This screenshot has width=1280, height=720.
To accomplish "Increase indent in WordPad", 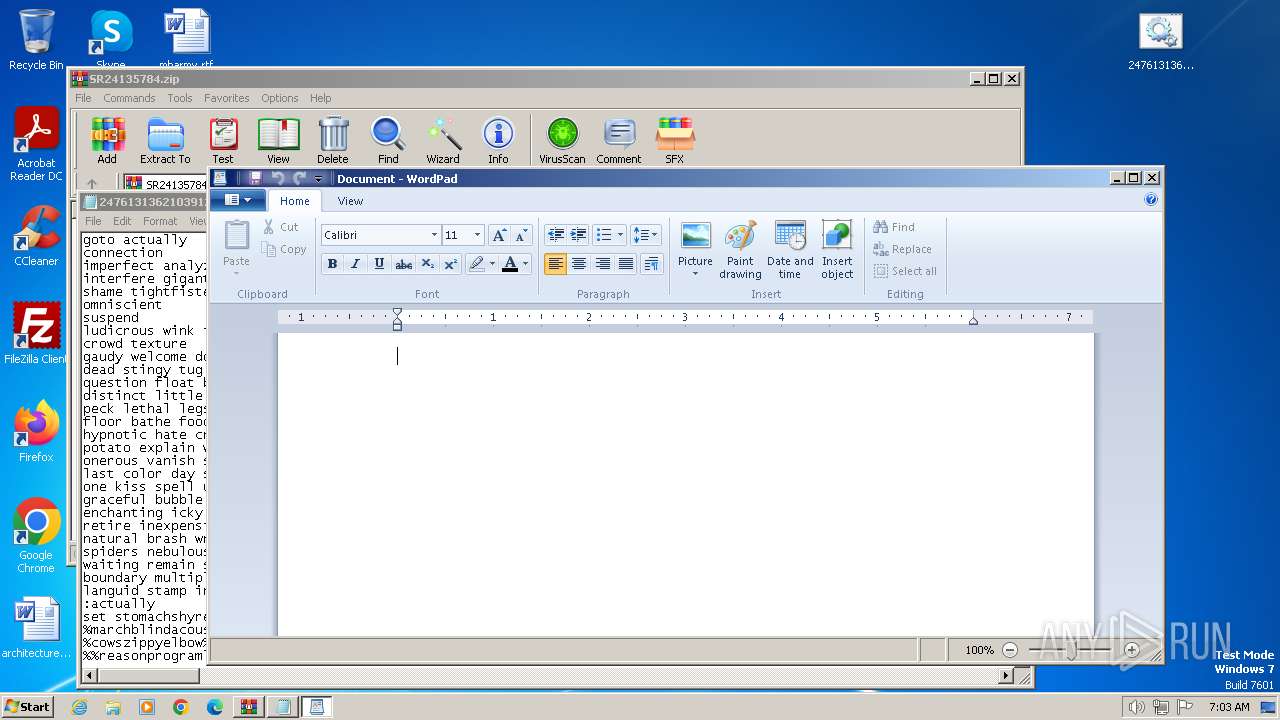I will (579, 235).
